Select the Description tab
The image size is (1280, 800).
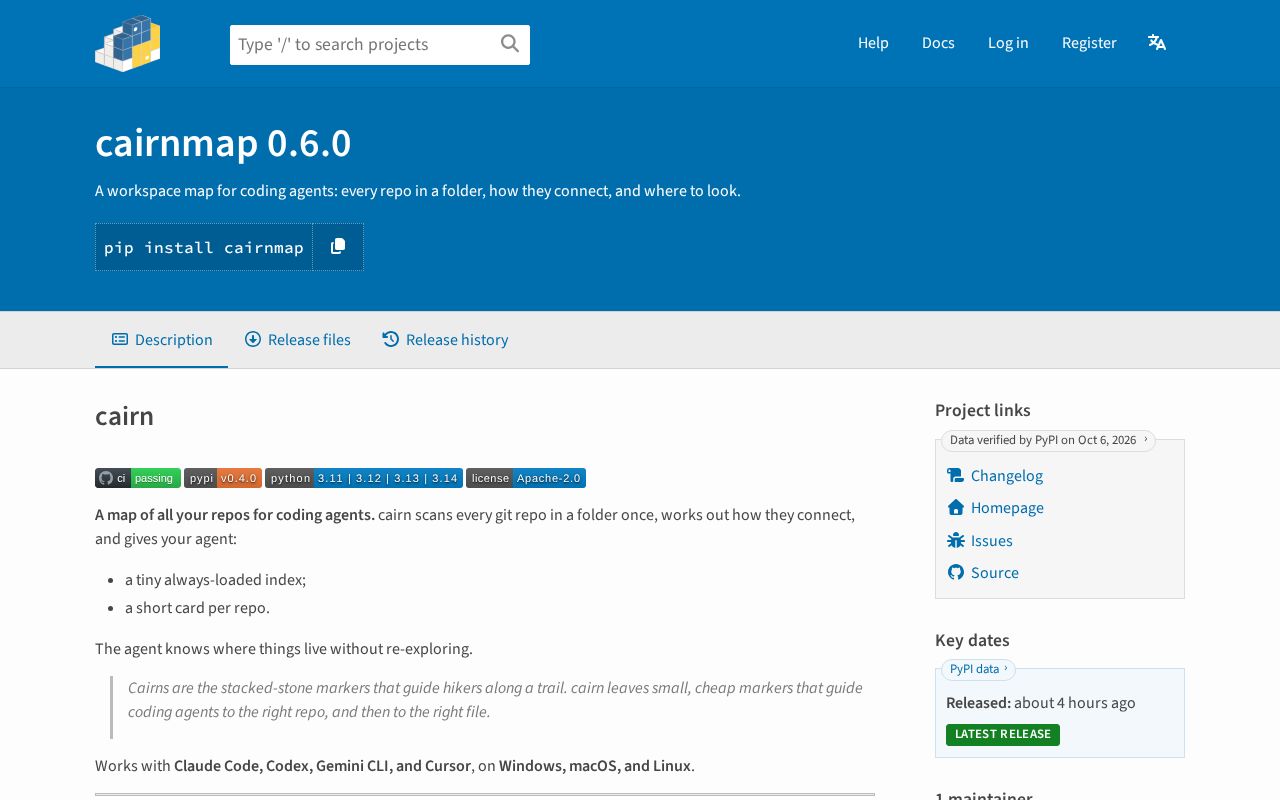pyautogui.click(x=162, y=340)
